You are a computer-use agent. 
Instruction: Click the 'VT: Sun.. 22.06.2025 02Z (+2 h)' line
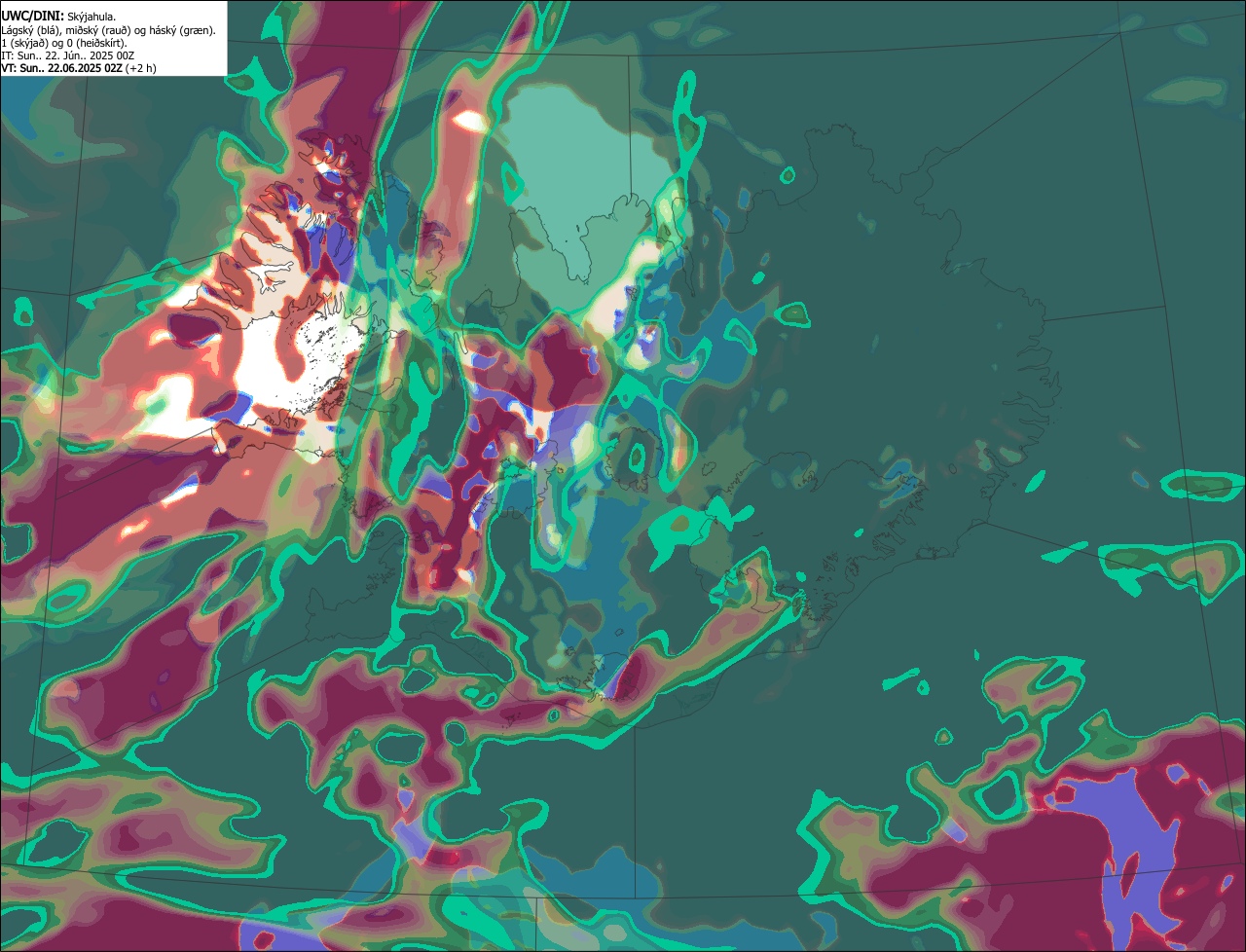[x=79, y=68]
